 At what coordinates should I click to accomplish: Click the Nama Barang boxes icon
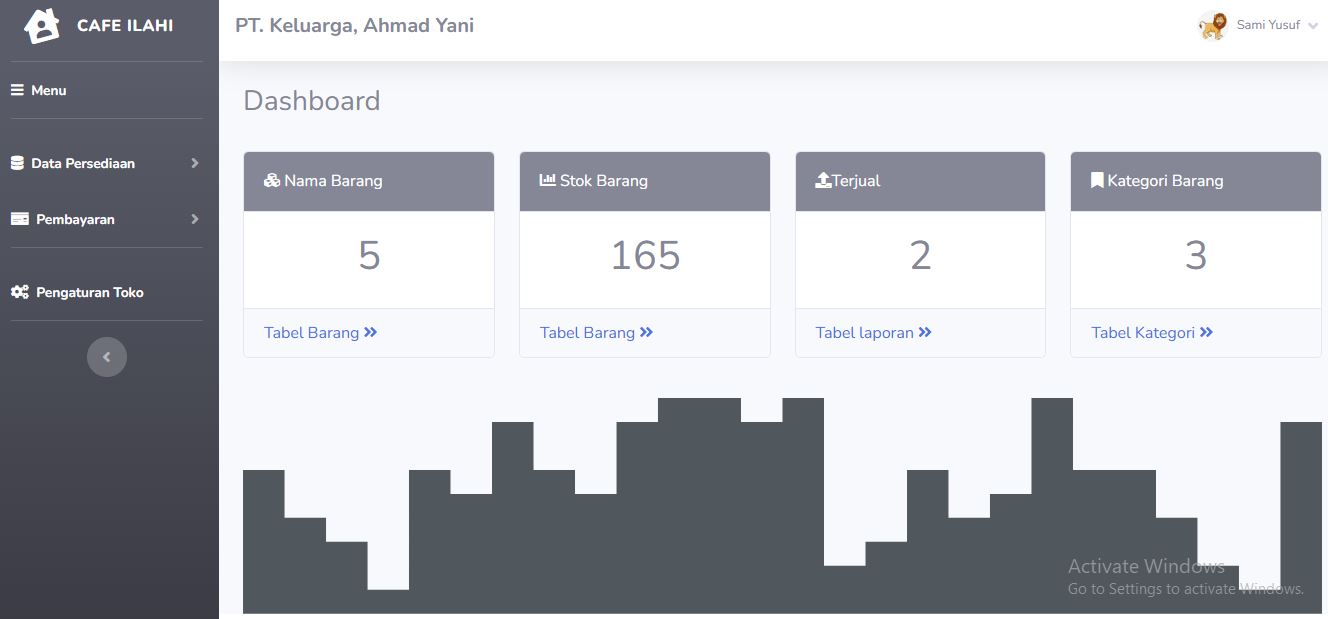(x=272, y=181)
